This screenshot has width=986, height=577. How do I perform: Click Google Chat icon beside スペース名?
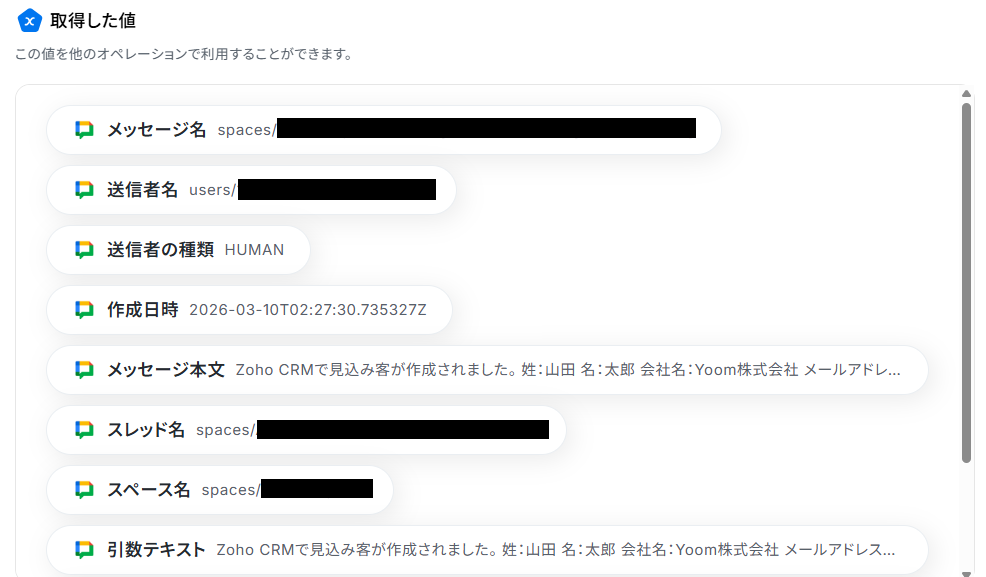tap(84, 490)
